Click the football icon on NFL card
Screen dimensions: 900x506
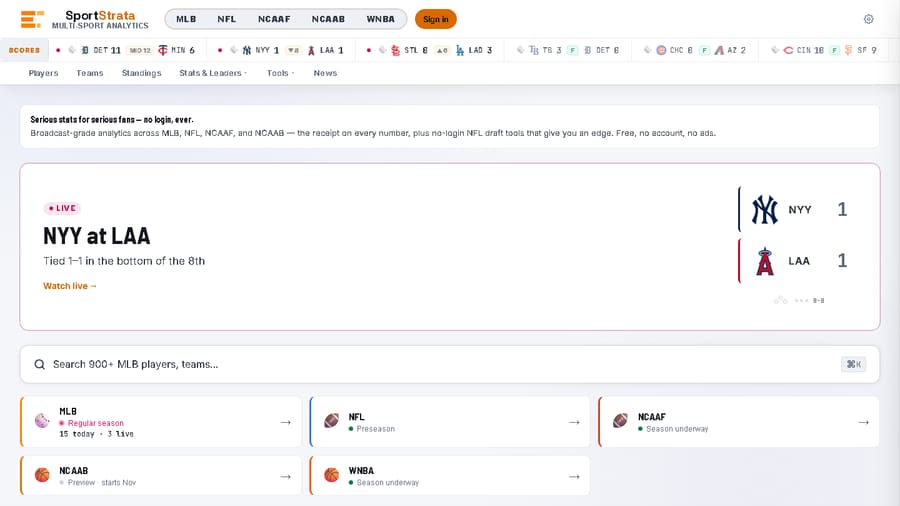tap(332, 421)
